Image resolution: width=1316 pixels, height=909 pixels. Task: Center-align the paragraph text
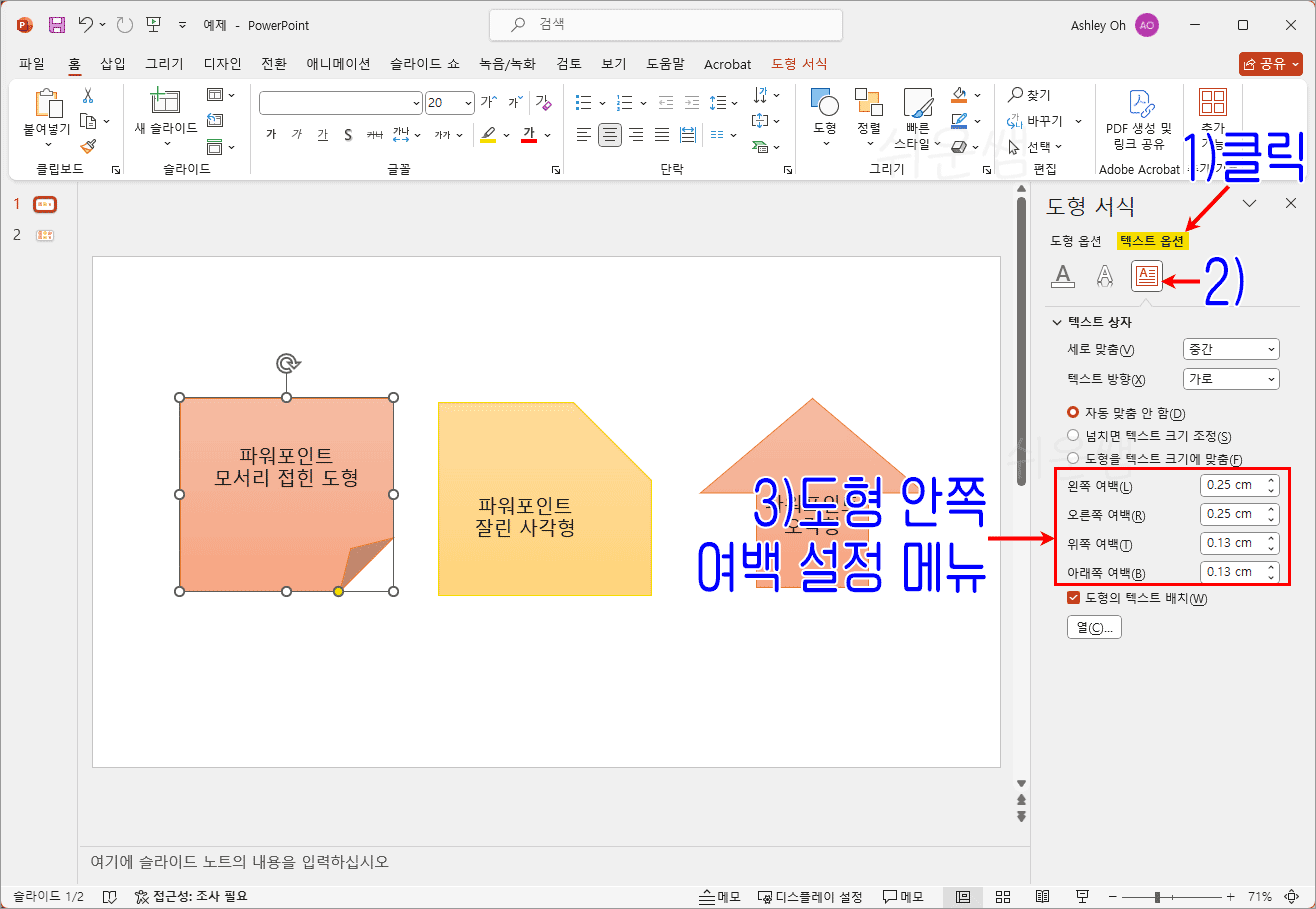tap(610, 135)
